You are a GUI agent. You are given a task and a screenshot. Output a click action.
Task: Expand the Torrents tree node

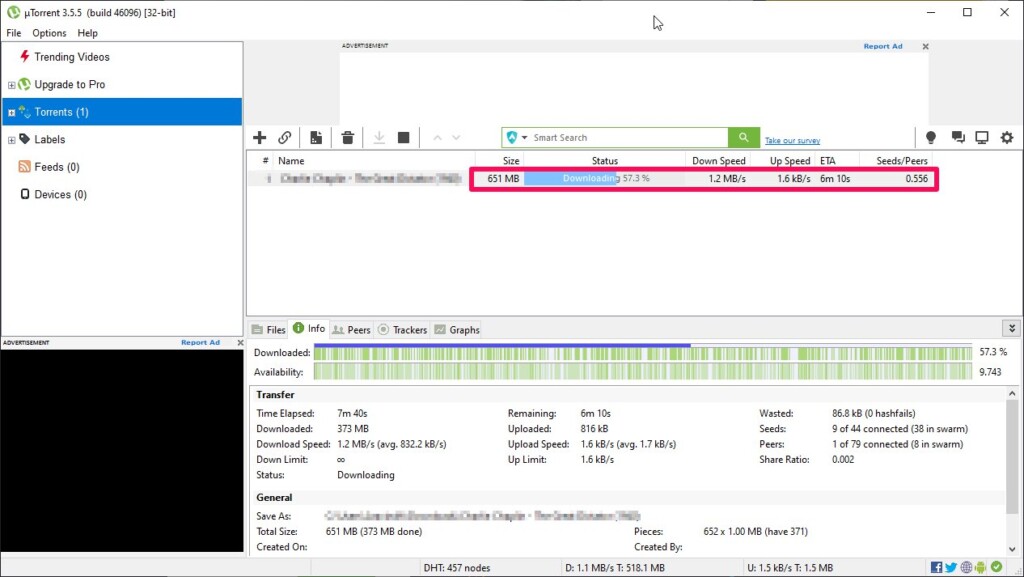pos(11,112)
